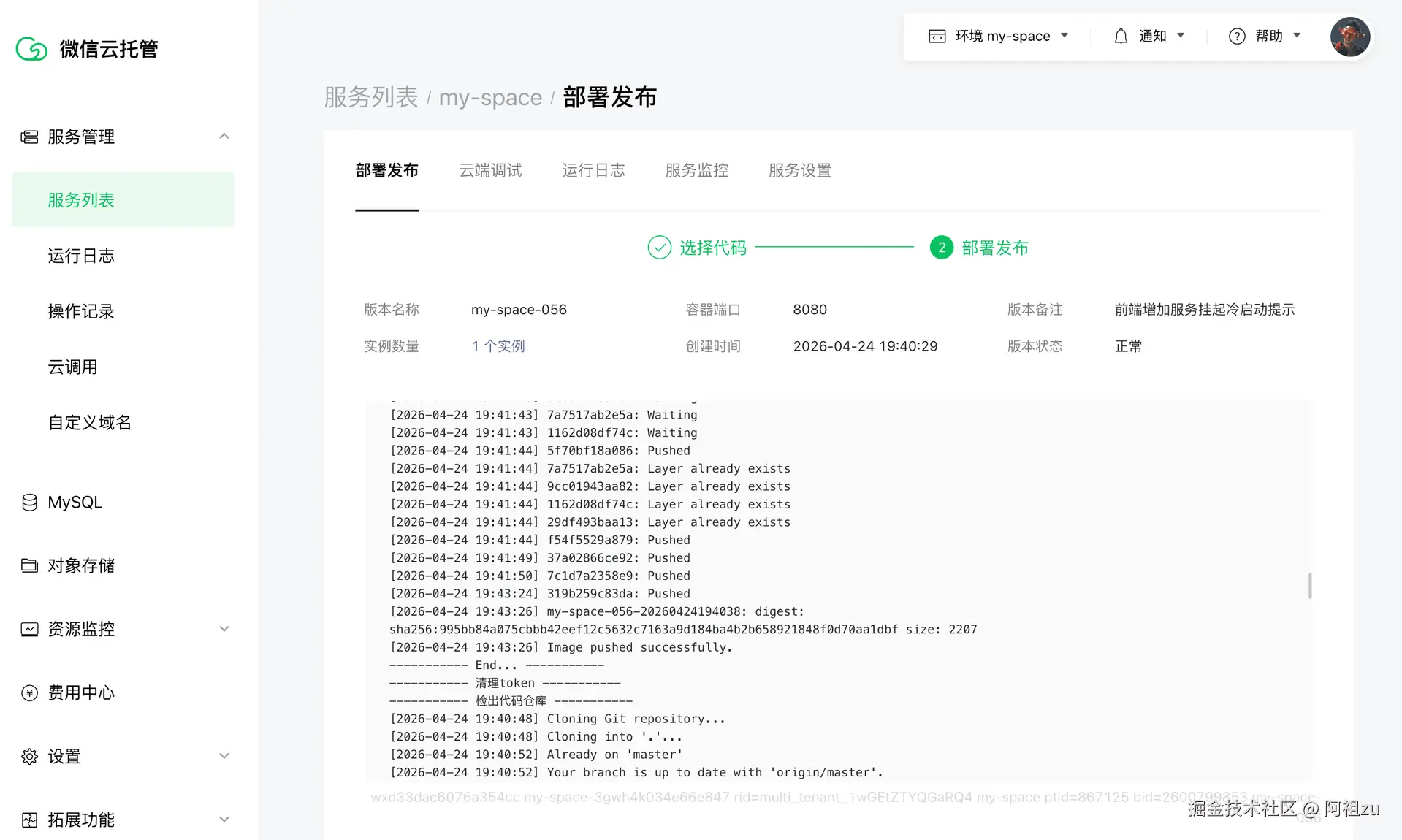This screenshot has width=1402, height=840.
Task: Switch to the 服务监控 tab
Action: 696,170
